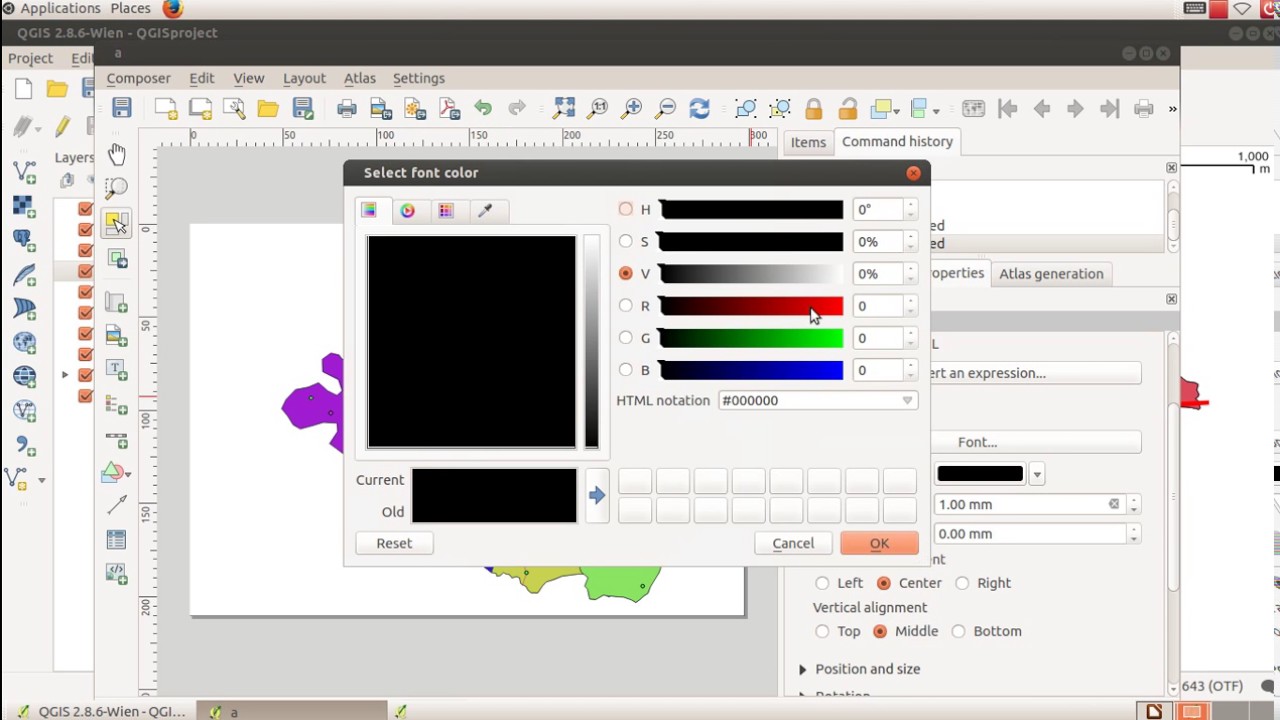Undo last composer change
This screenshot has height=720, width=1280.
pos(483,108)
